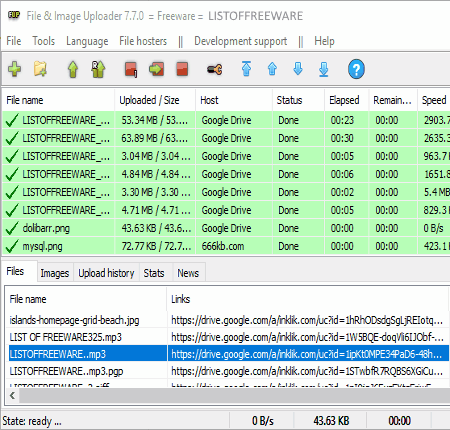Sort by Status column header
Screen dimensions: 450x430
pyautogui.click(x=298, y=100)
